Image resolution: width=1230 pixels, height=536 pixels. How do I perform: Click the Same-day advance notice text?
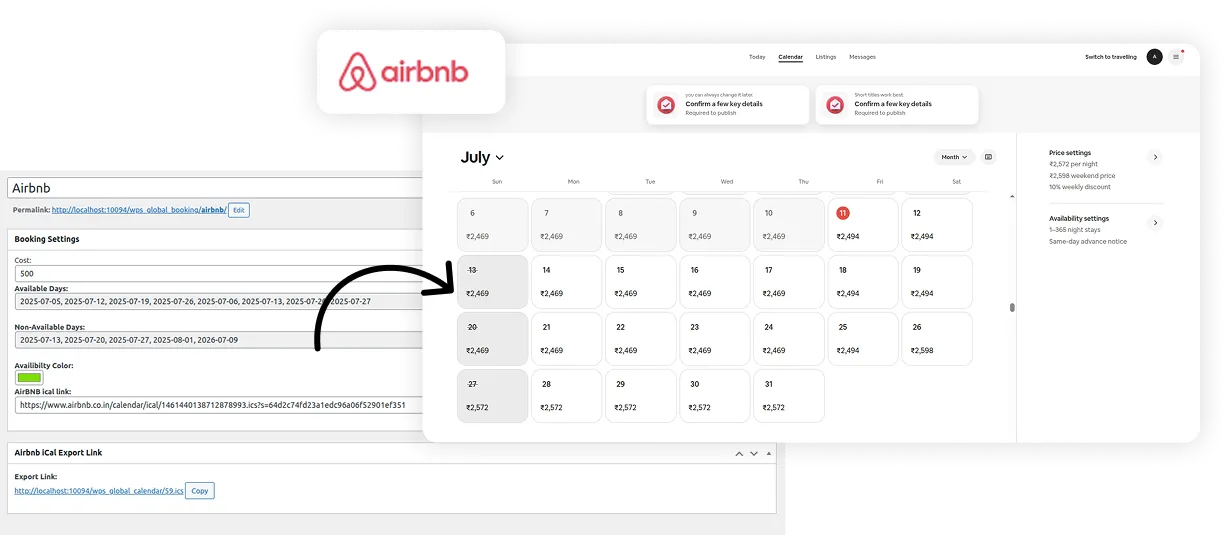pyautogui.click(x=1088, y=241)
